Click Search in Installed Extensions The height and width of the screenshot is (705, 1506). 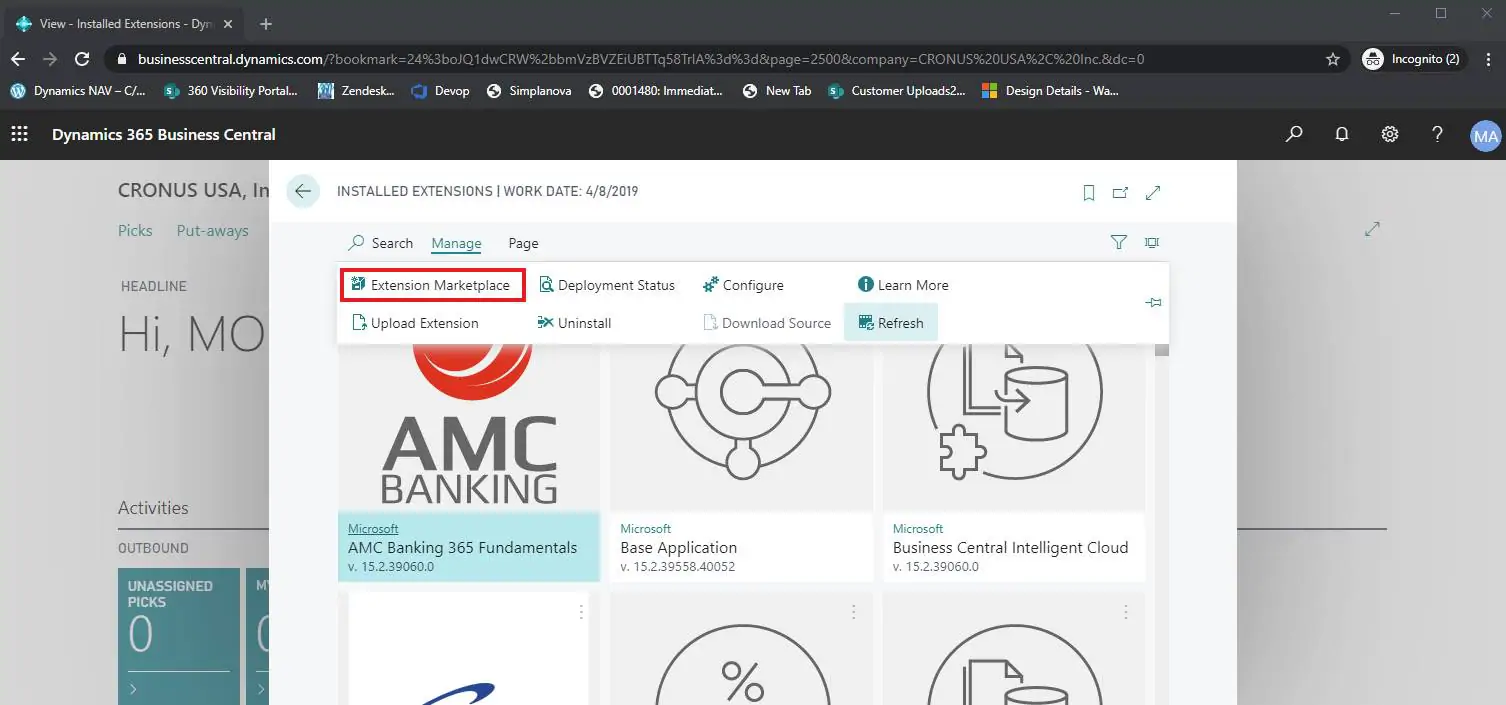click(381, 243)
